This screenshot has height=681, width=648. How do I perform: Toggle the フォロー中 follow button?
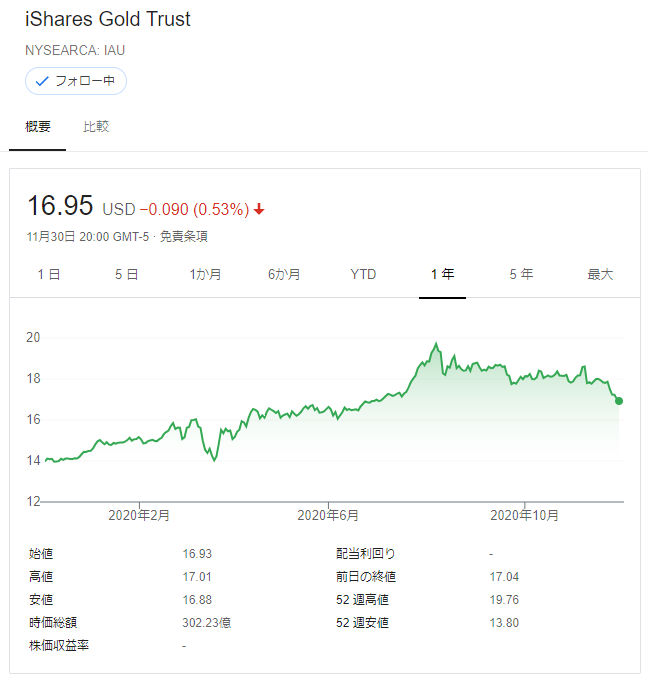click(76, 81)
